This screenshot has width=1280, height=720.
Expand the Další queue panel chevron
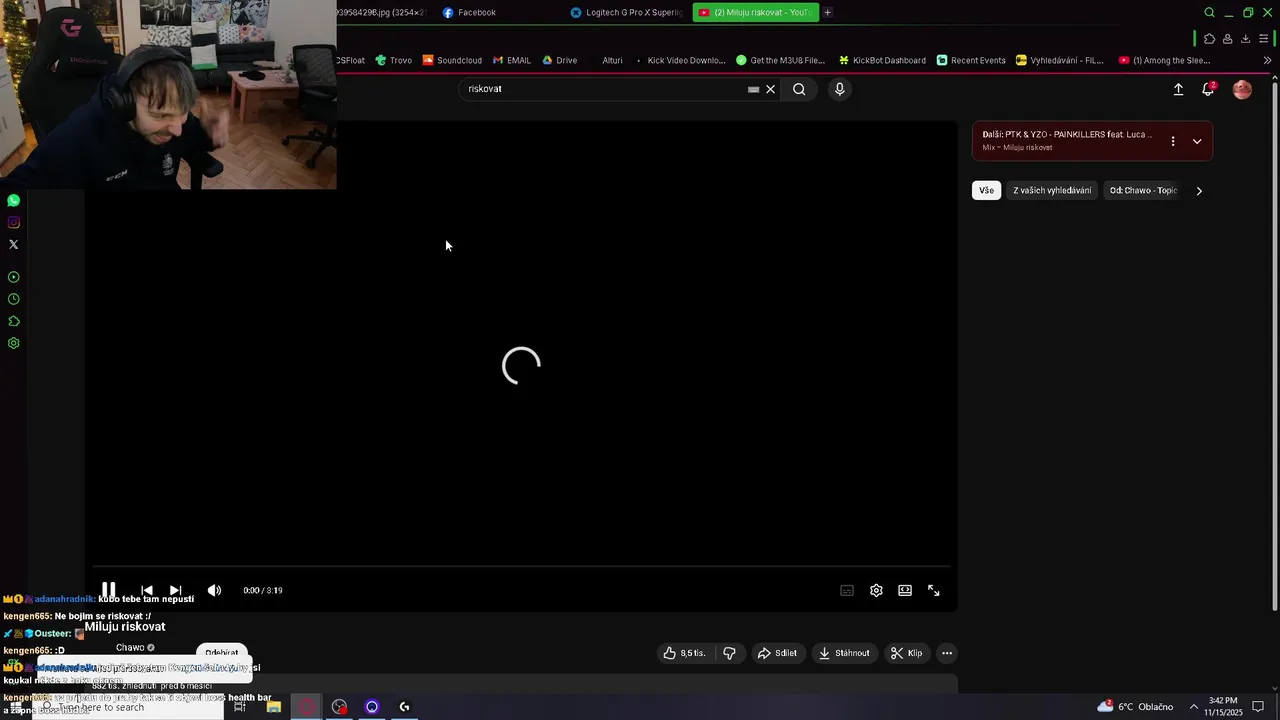(x=1197, y=141)
